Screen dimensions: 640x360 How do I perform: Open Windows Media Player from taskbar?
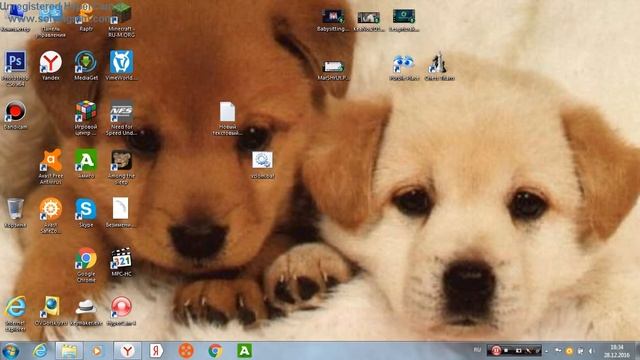click(97, 351)
